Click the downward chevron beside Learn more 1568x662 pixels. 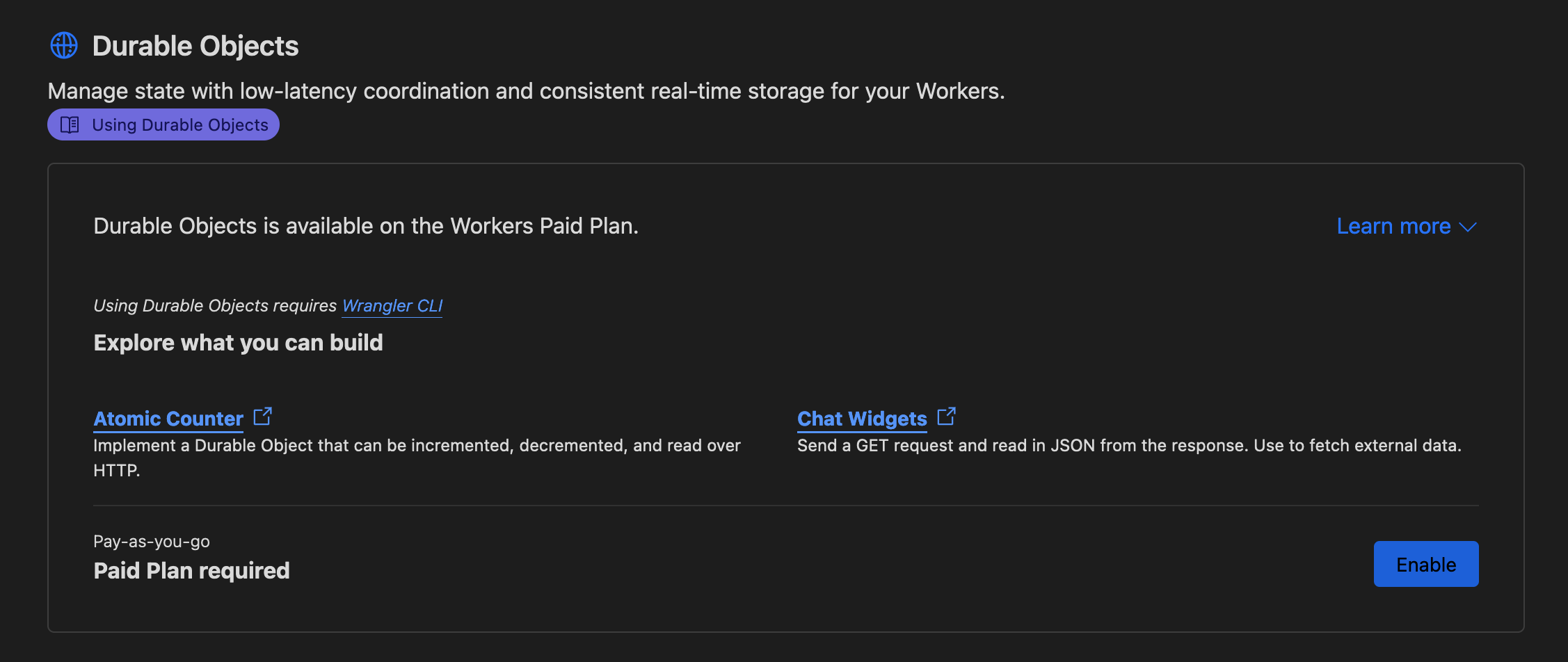click(x=1469, y=227)
